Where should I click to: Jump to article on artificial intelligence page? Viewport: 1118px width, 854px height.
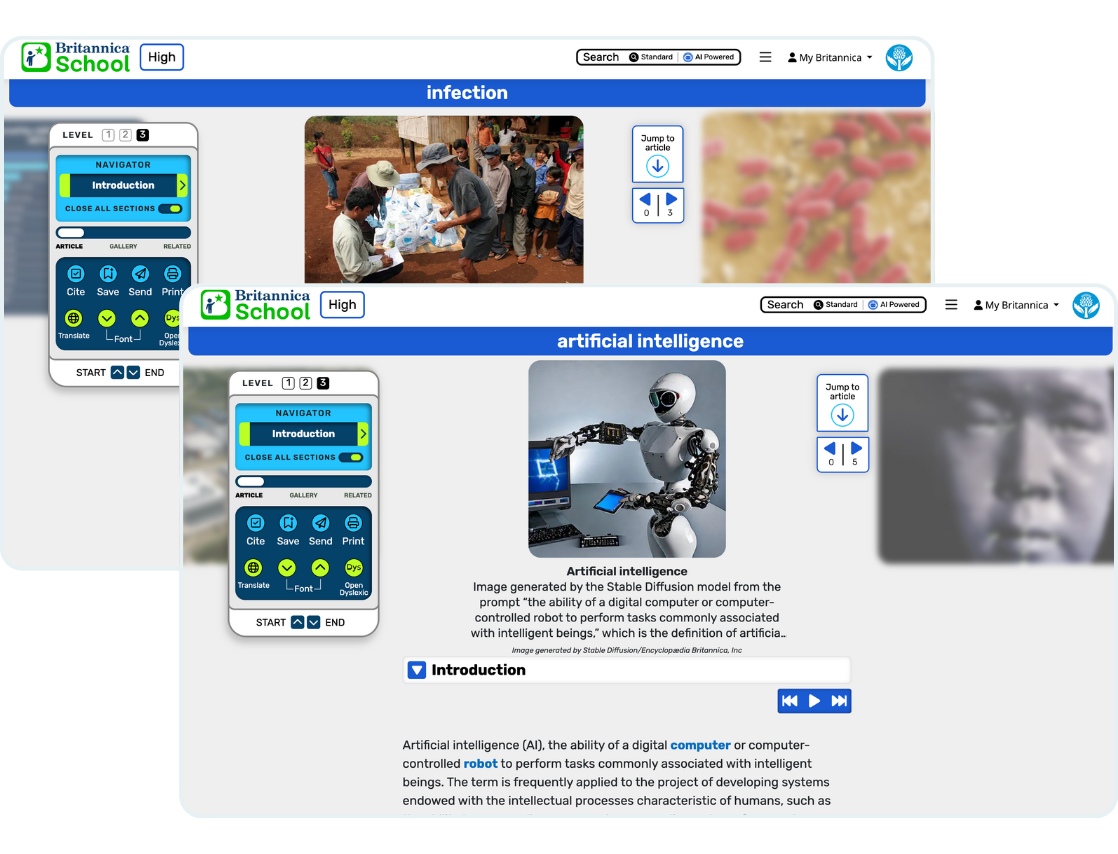pos(842,404)
